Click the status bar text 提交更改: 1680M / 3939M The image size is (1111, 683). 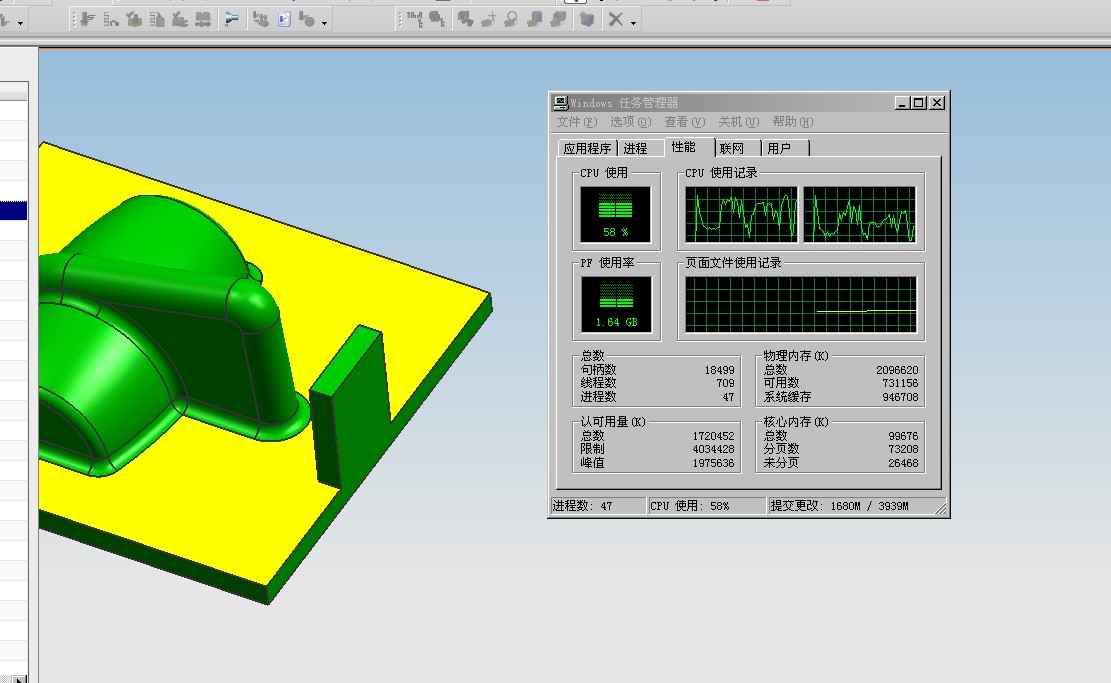point(839,506)
